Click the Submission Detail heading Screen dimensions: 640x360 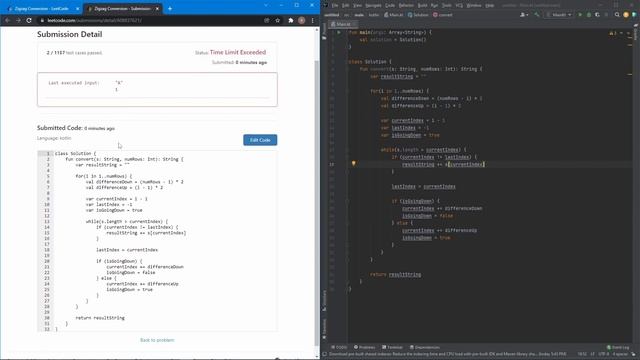point(69,34)
